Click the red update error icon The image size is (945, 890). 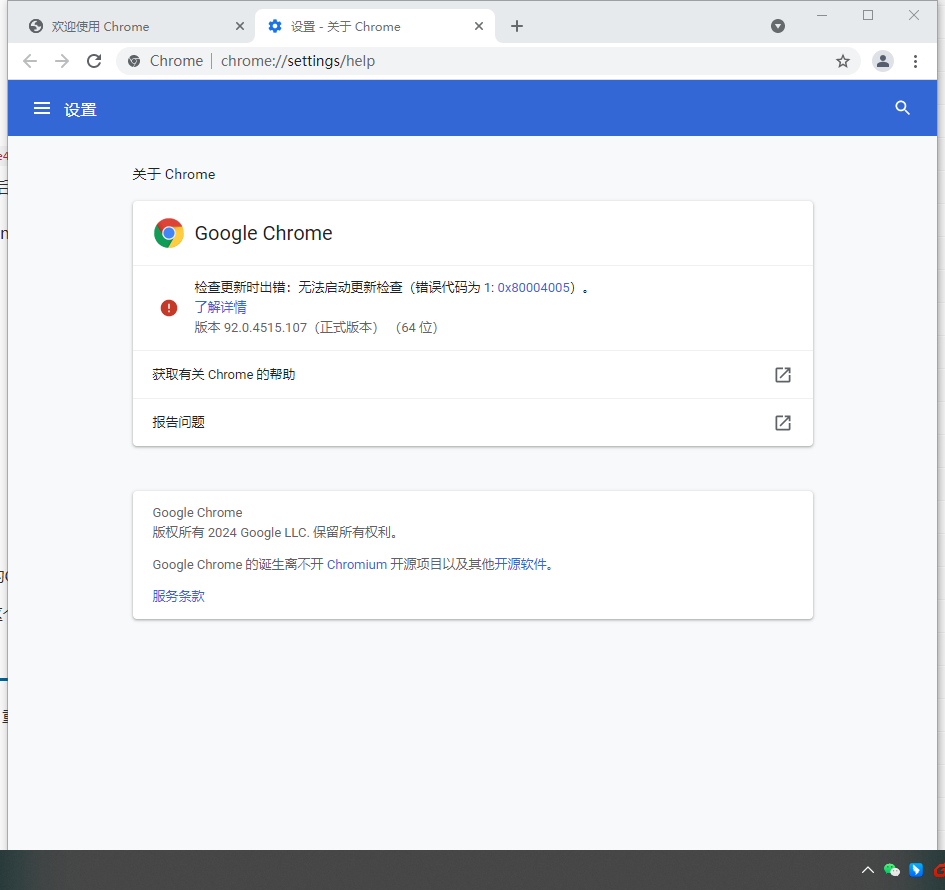click(x=169, y=308)
